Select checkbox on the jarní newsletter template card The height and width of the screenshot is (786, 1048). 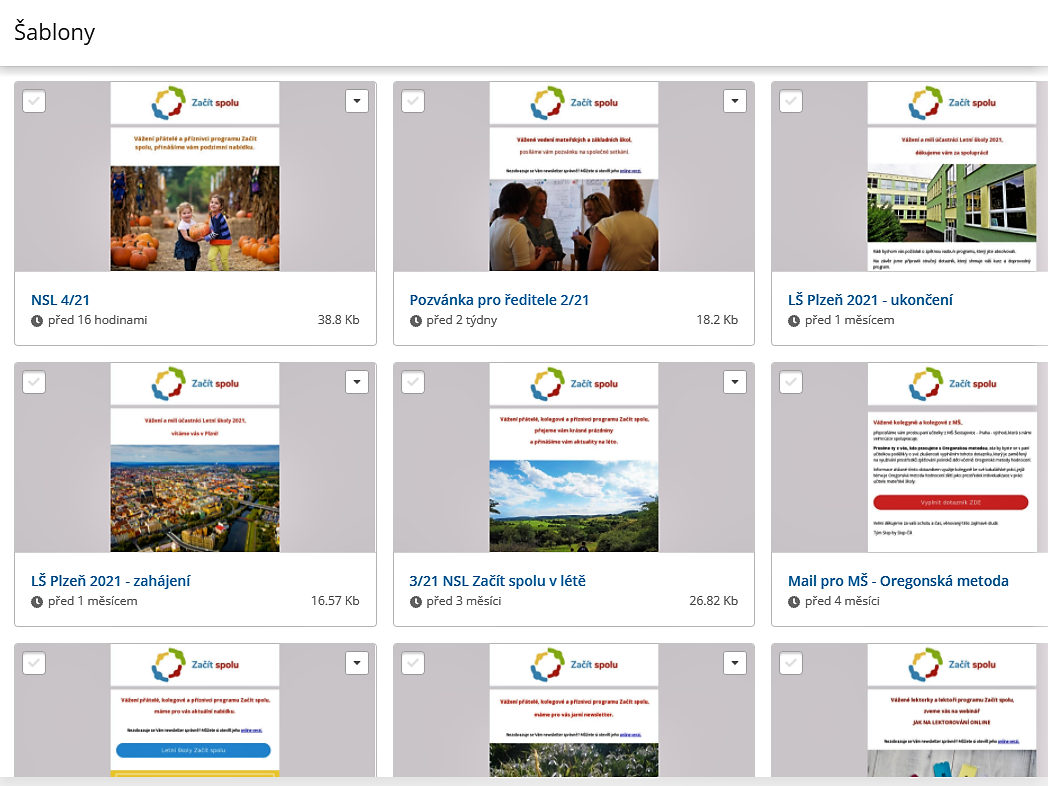pos(413,663)
